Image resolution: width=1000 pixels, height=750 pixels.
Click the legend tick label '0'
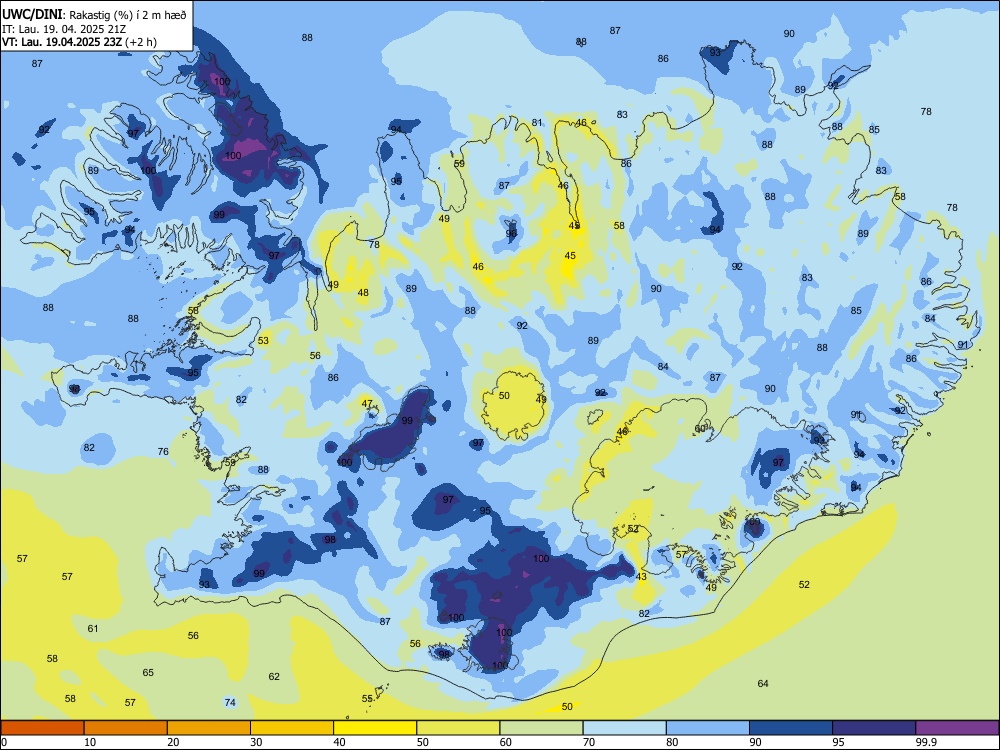(5, 742)
